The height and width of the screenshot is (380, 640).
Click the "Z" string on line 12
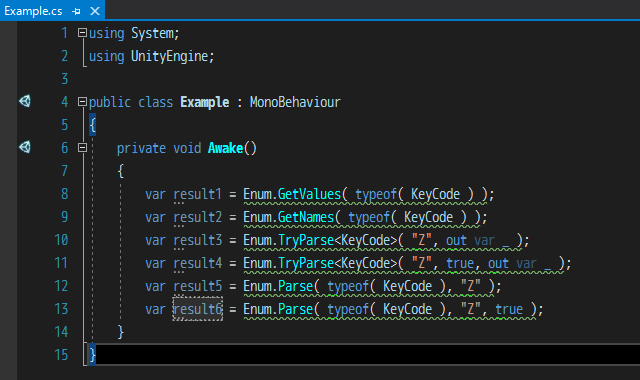(x=471, y=286)
